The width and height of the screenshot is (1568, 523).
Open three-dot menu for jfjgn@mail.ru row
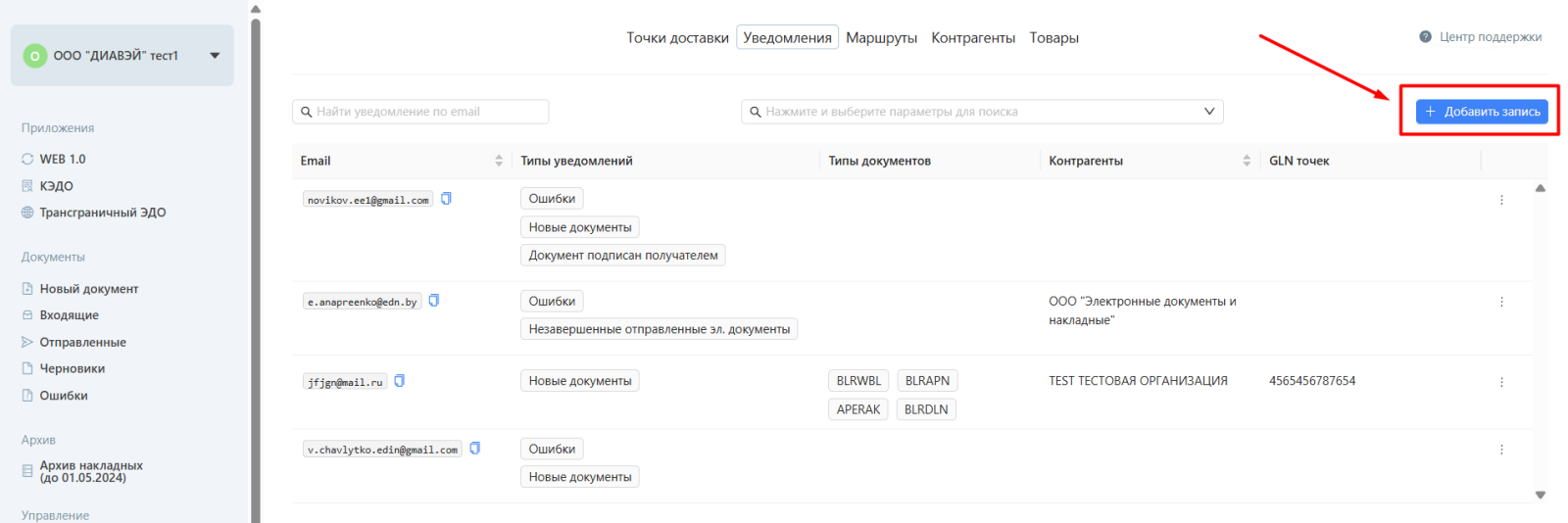[1500, 382]
